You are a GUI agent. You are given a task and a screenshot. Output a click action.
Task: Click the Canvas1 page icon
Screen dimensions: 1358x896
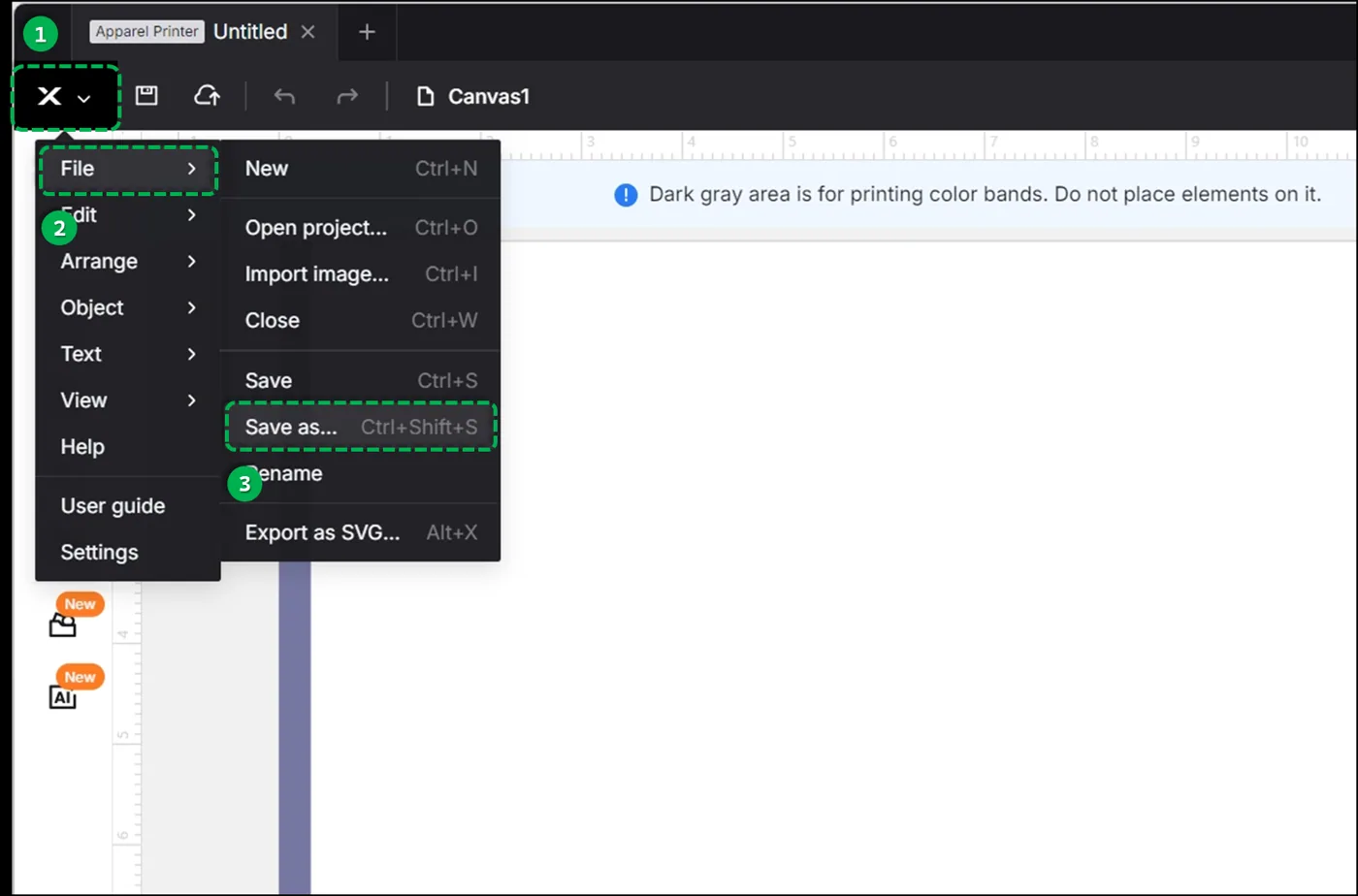coord(424,96)
